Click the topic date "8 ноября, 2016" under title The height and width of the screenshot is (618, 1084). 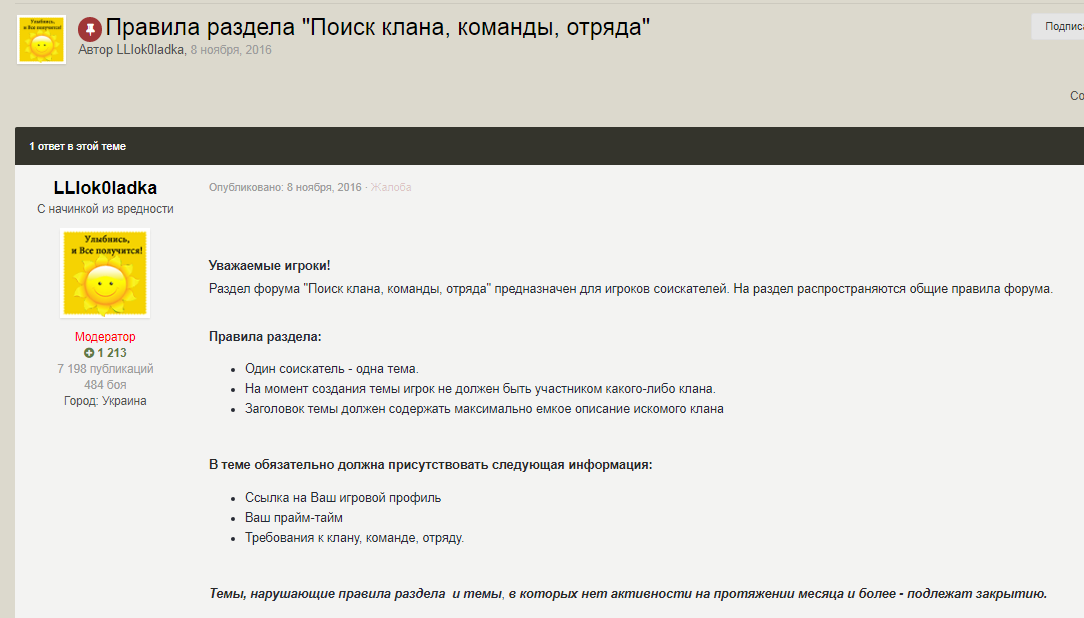pyautogui.click(x=231, y=50)
